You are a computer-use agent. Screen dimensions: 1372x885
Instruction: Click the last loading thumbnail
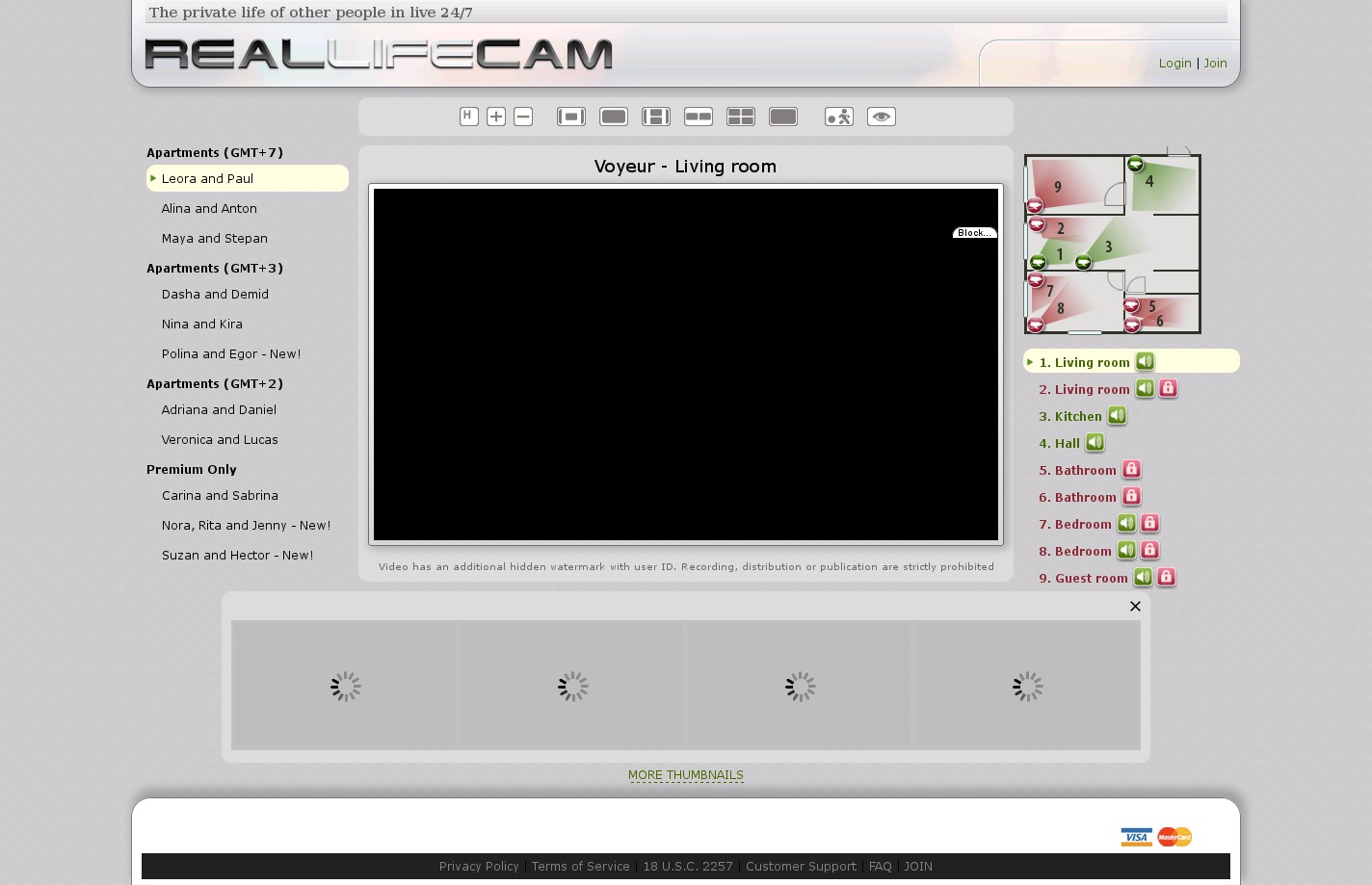(1027, 686)
